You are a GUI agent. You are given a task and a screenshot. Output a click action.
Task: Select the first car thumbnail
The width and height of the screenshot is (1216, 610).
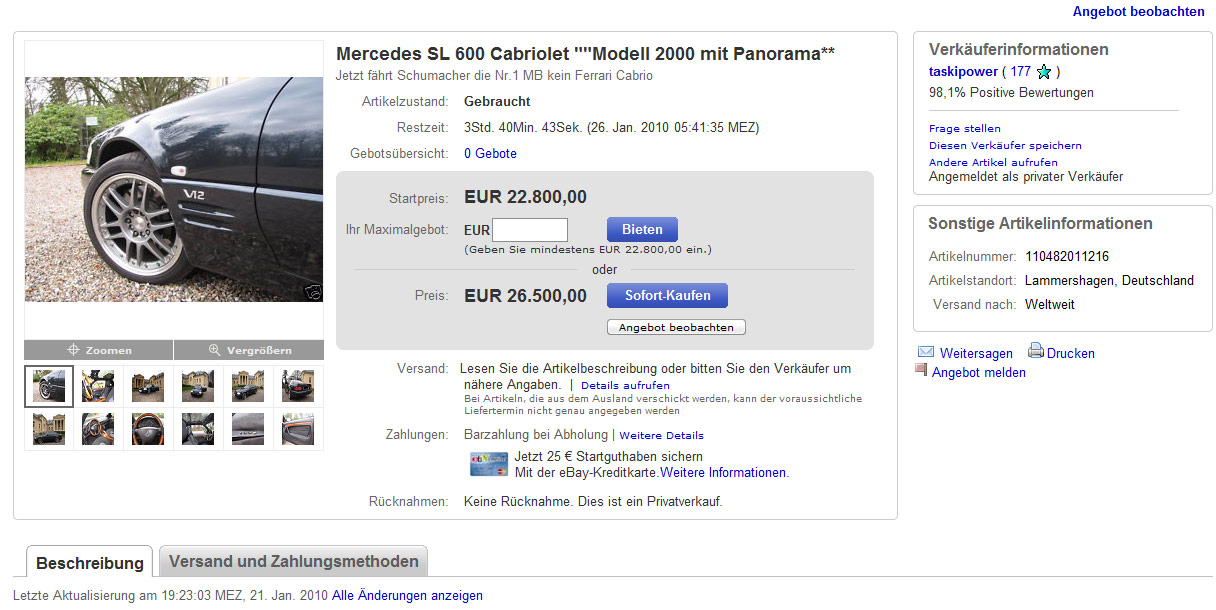pyautogui.click(x=49, y=385)
